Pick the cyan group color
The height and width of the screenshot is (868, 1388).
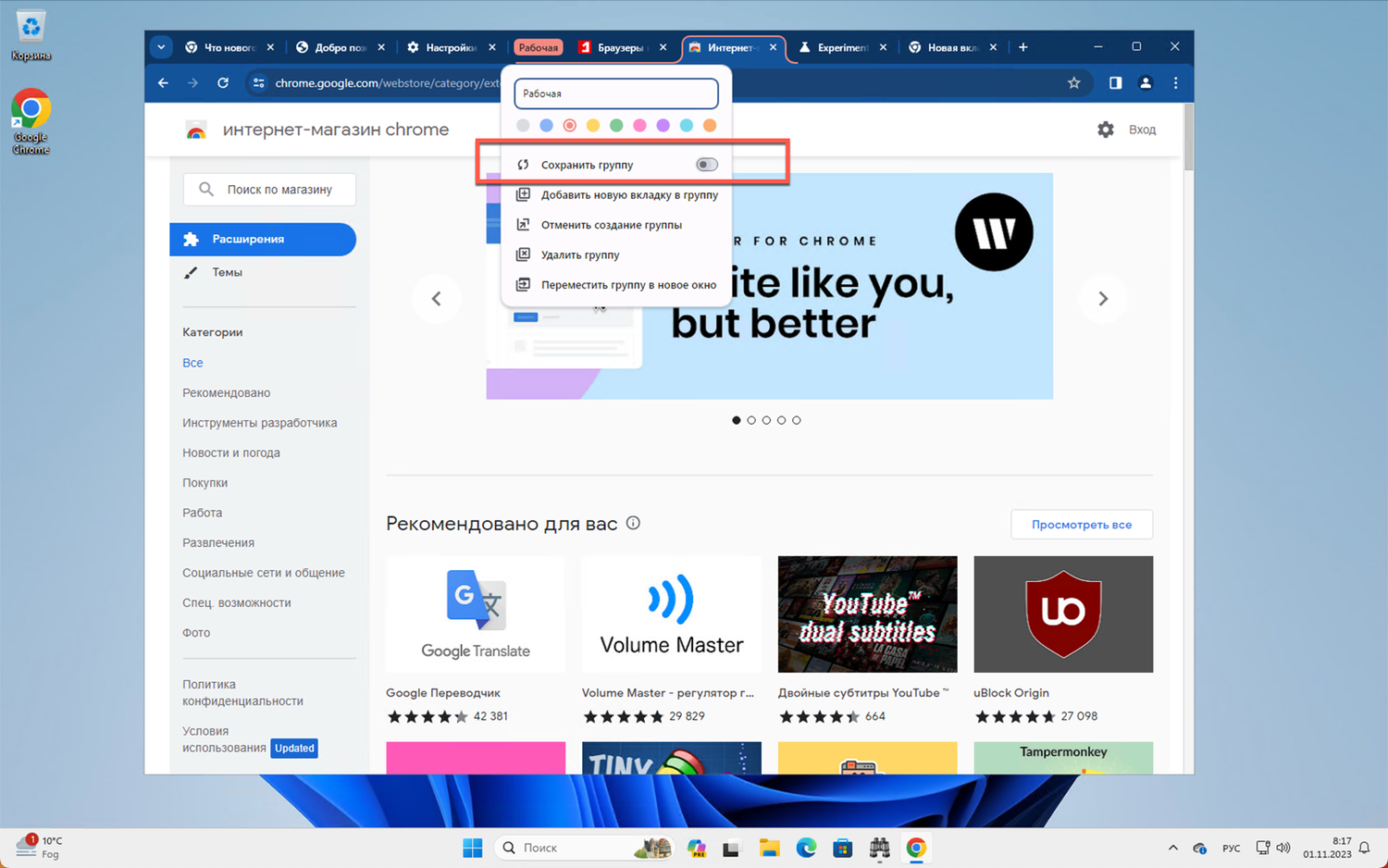click(687, 125)
